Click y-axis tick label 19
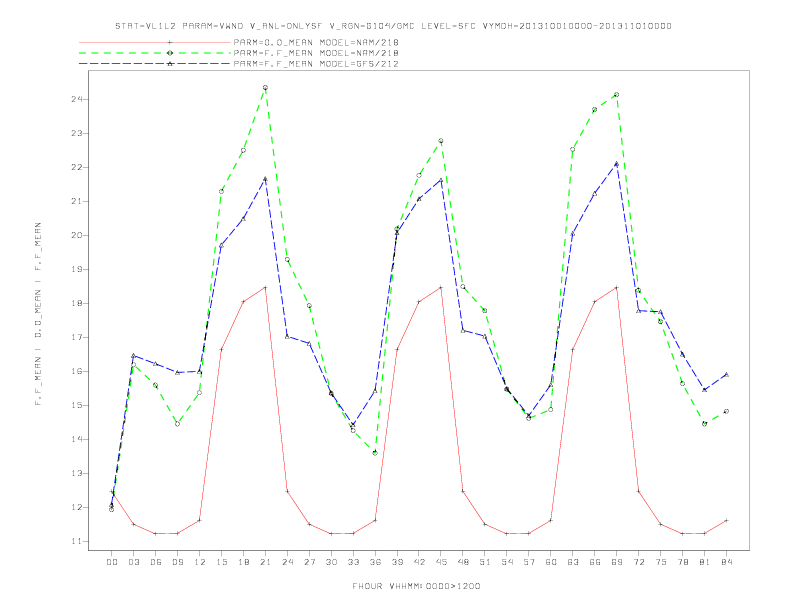The height and width of the screenshot is (612, 792). pos(76,269)
